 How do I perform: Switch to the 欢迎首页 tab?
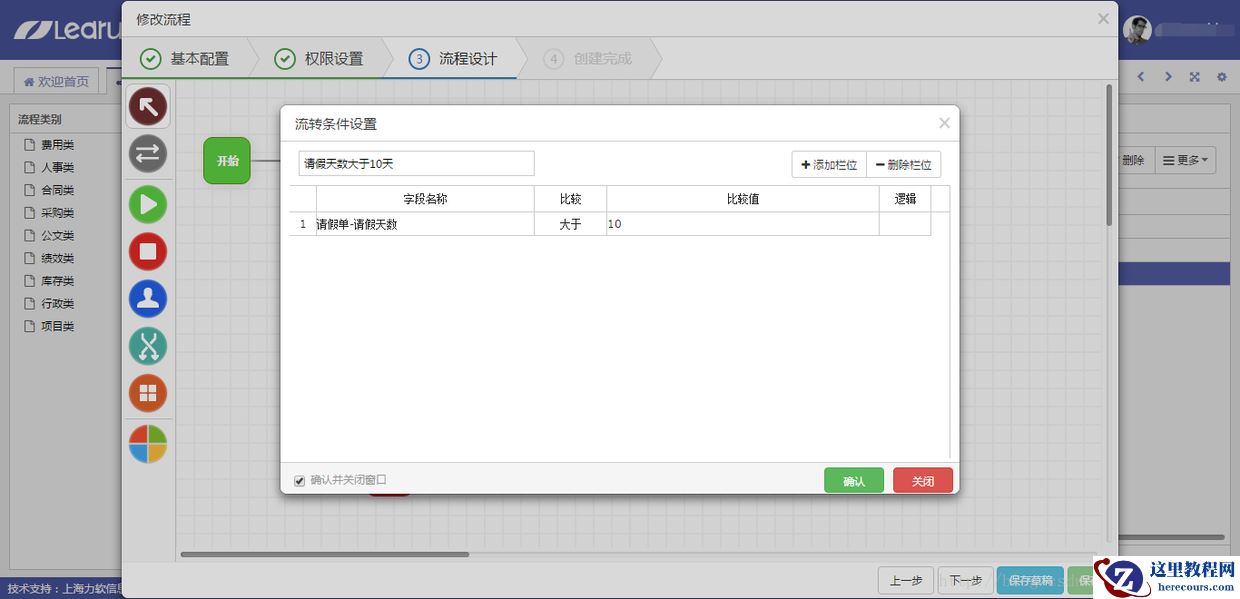(x=56, y=81)
